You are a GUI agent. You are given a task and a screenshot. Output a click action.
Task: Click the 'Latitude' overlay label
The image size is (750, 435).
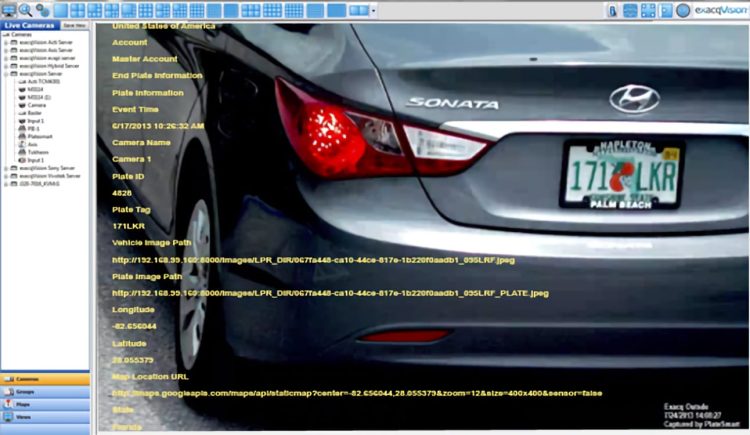tap(129, 344)
